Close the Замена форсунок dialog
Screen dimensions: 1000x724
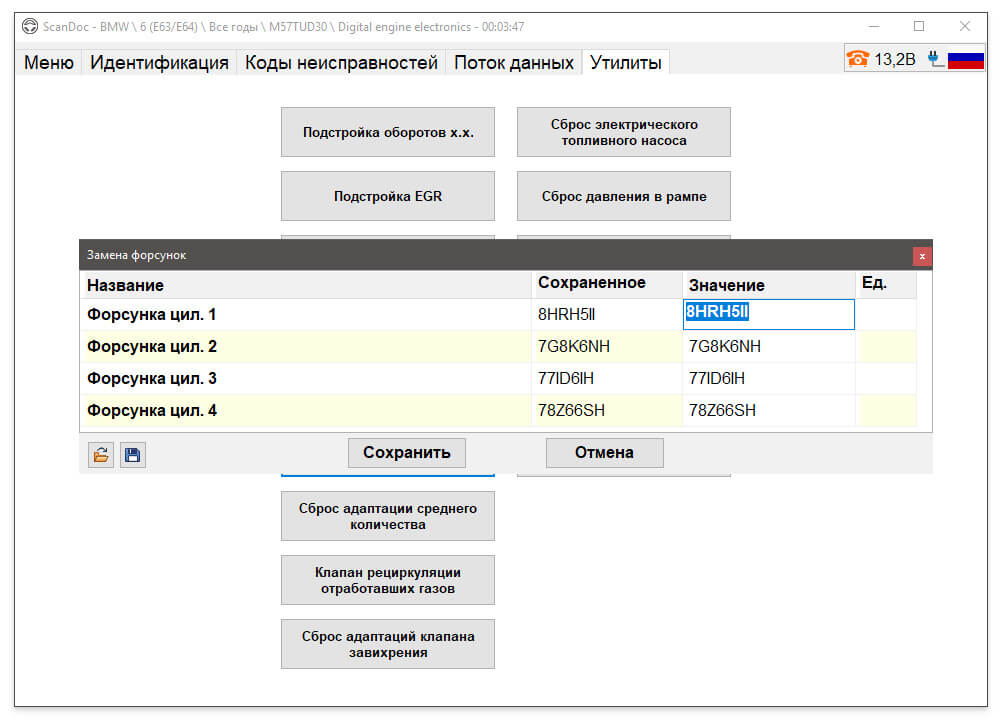[x=922, y=256]
